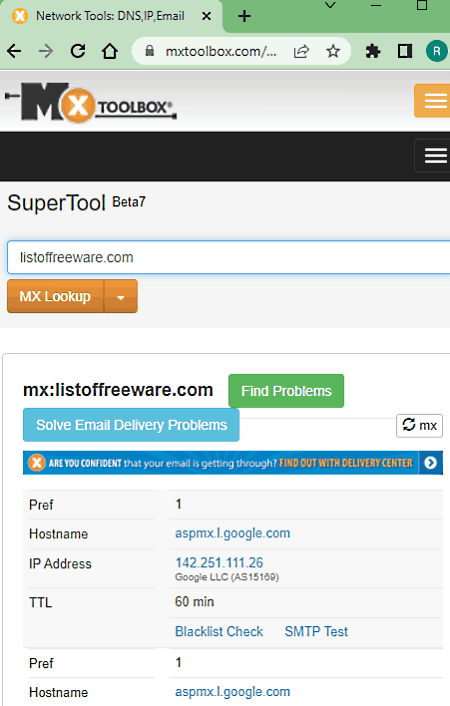Click the Blacklist Check link
Viewport: 450px width, 706px height.
pos(219,631)
